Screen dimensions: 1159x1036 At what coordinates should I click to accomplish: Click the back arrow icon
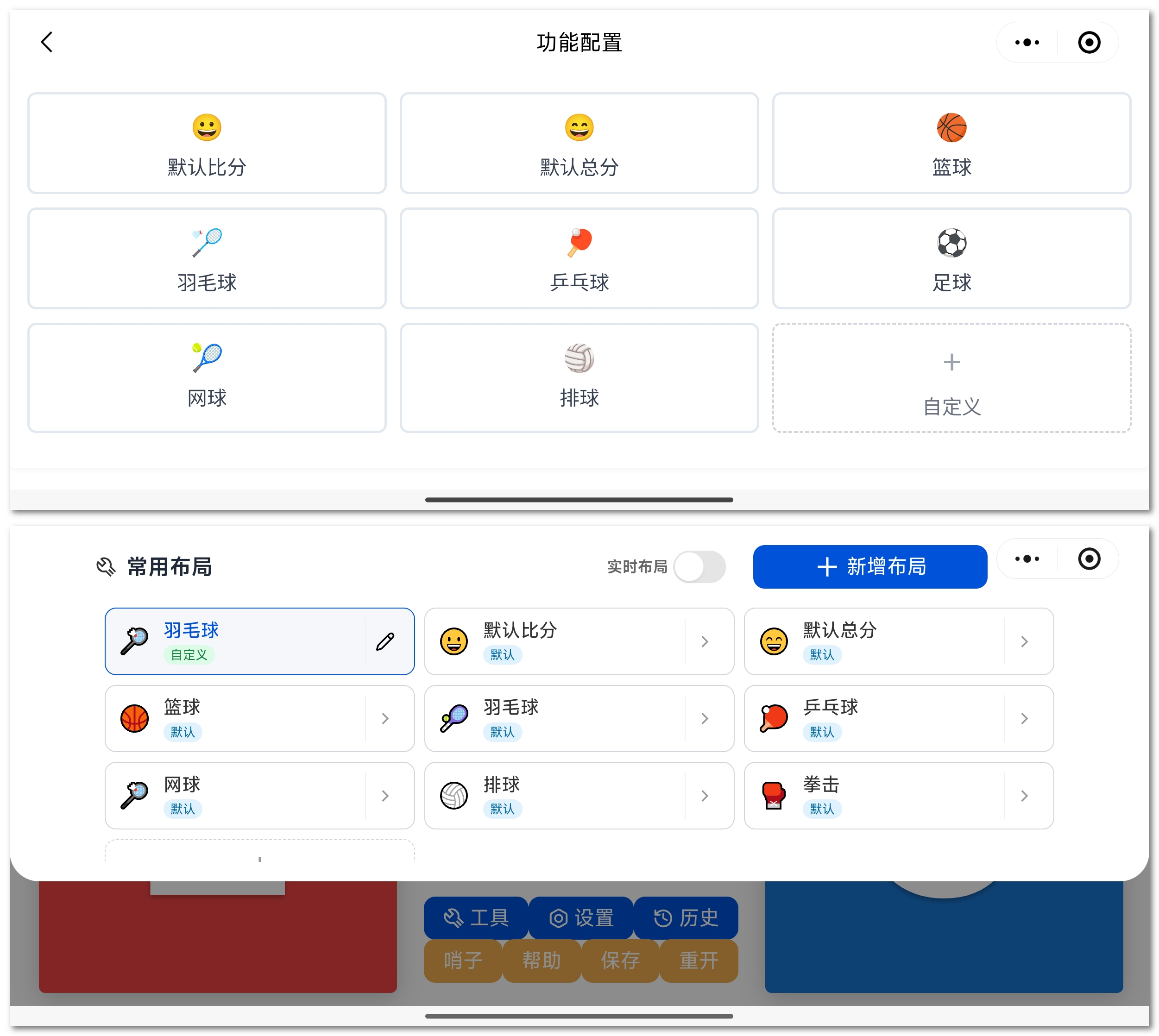click(47, 42)
